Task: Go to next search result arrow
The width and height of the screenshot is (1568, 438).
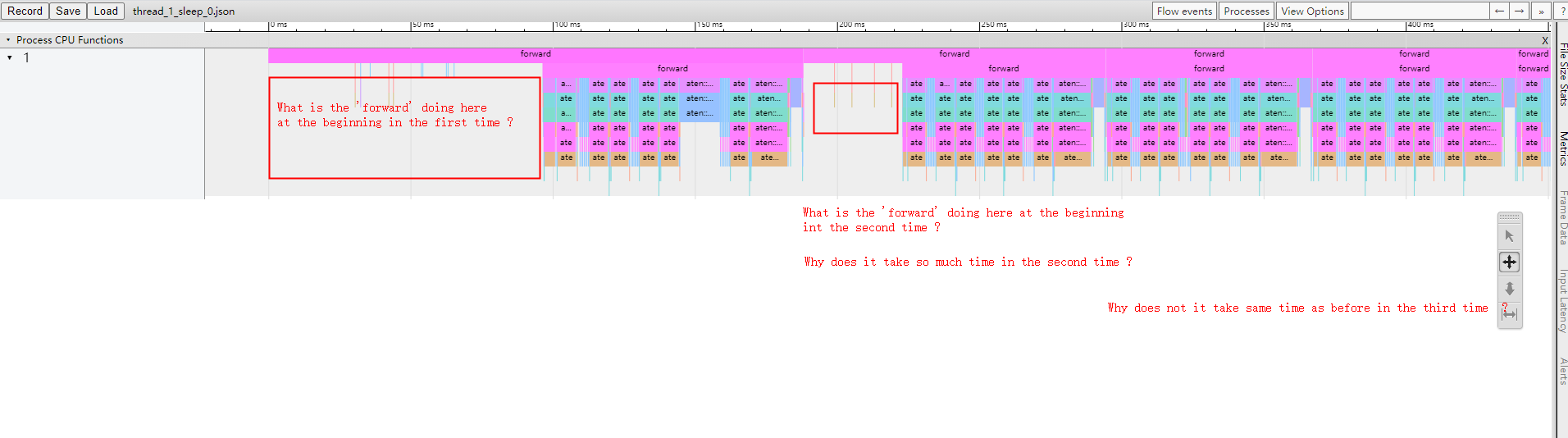Action: [x=1520, y=11]
